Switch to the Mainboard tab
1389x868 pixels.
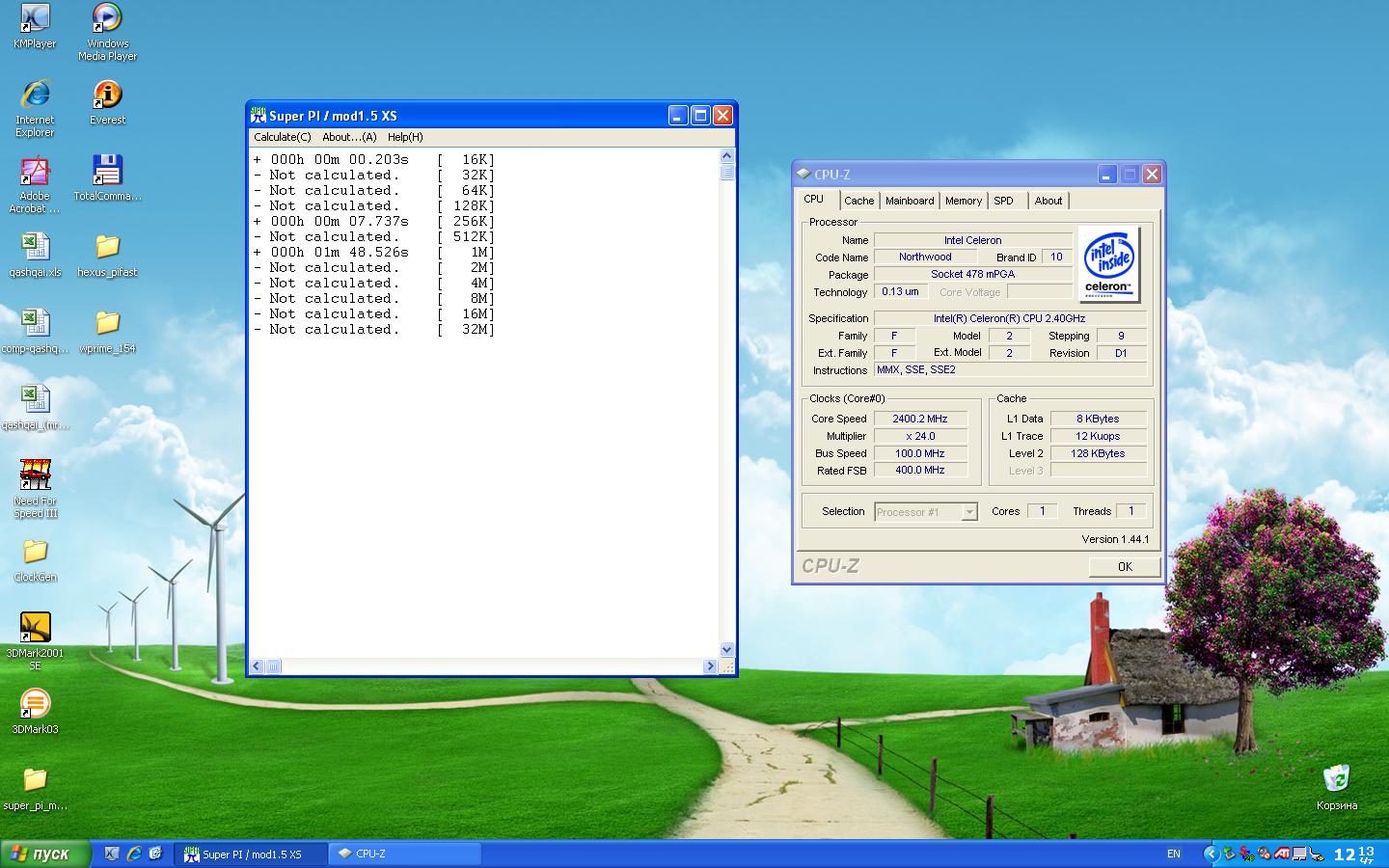pyautogui.click(x=910, y=201)
